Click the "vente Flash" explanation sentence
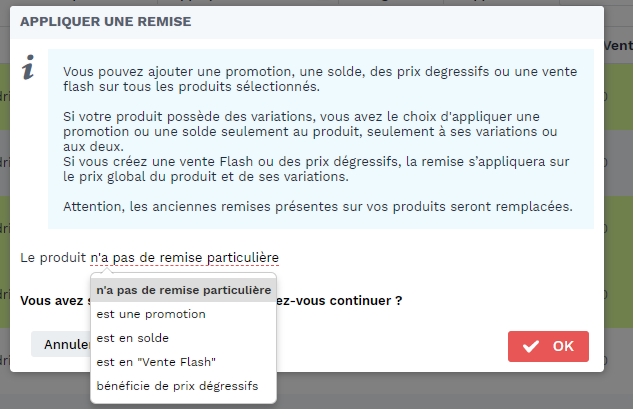 [316, 169]
